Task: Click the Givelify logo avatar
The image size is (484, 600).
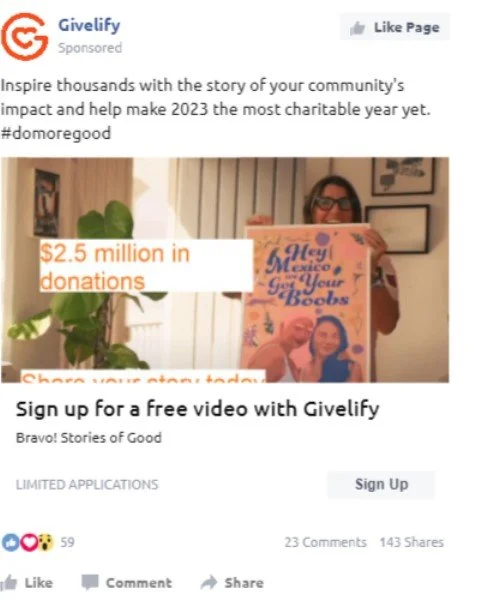Action: click(x=24, y=37)
